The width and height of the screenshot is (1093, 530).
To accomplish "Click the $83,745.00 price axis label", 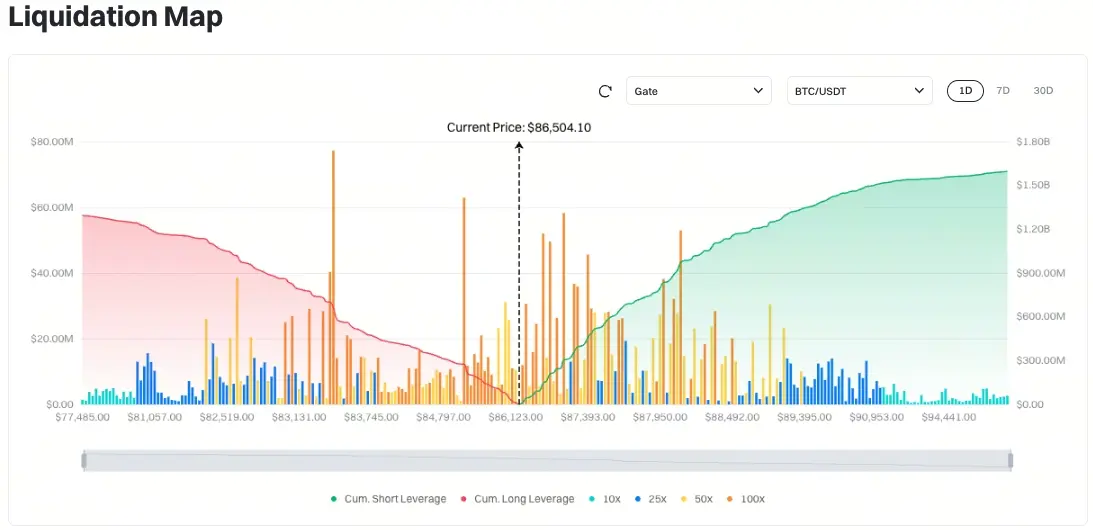I will 372,417.
